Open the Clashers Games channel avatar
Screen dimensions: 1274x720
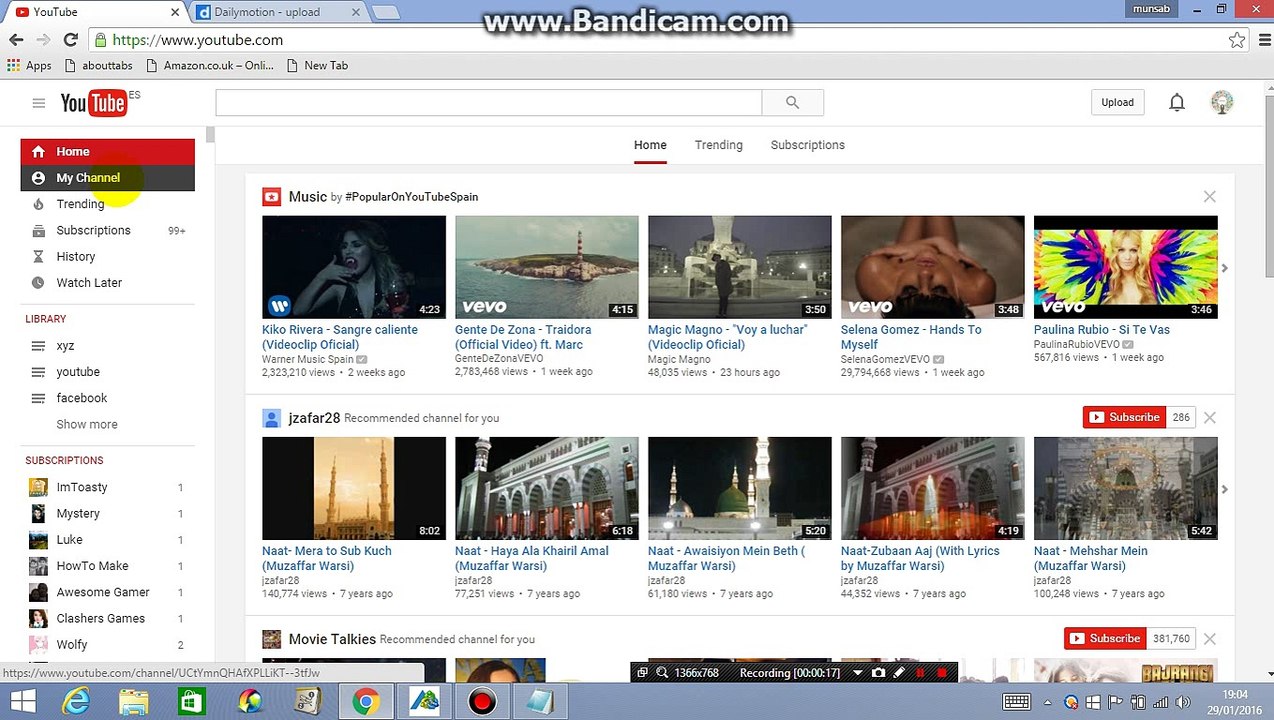tap(38, 618)
